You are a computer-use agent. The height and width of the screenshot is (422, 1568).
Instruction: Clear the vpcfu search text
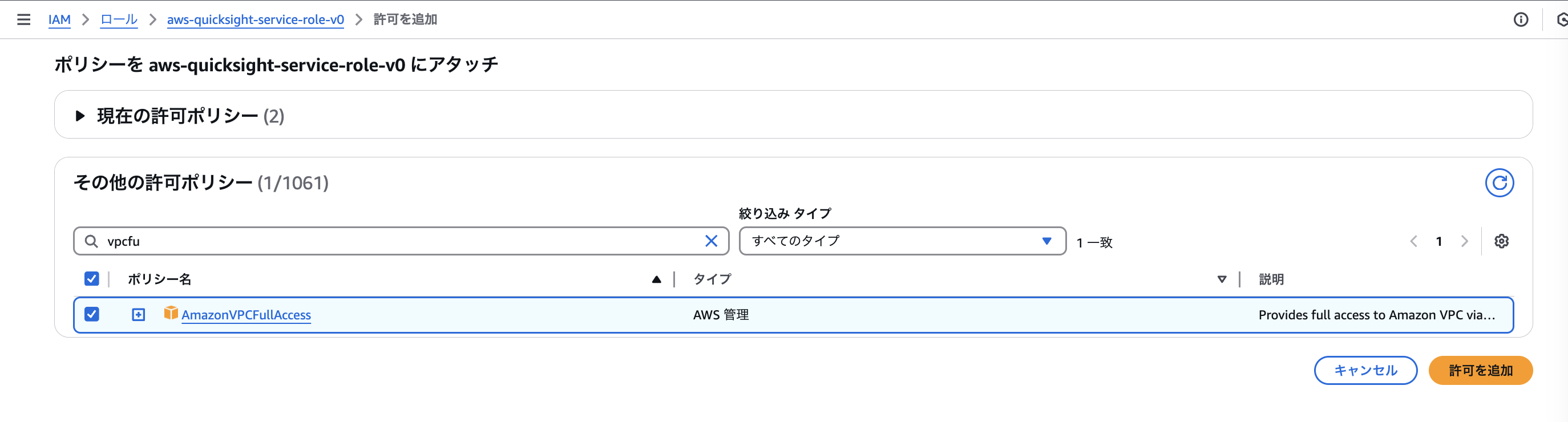(711, 241)
